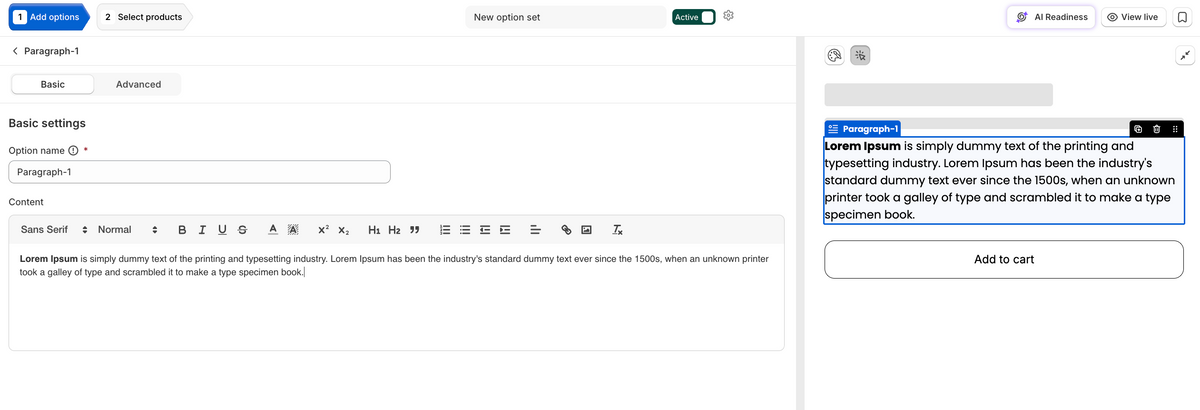Click the Paragraph-1 drag handle icon
This screenshot has width=1200, height=410.
click(1175, 129)
